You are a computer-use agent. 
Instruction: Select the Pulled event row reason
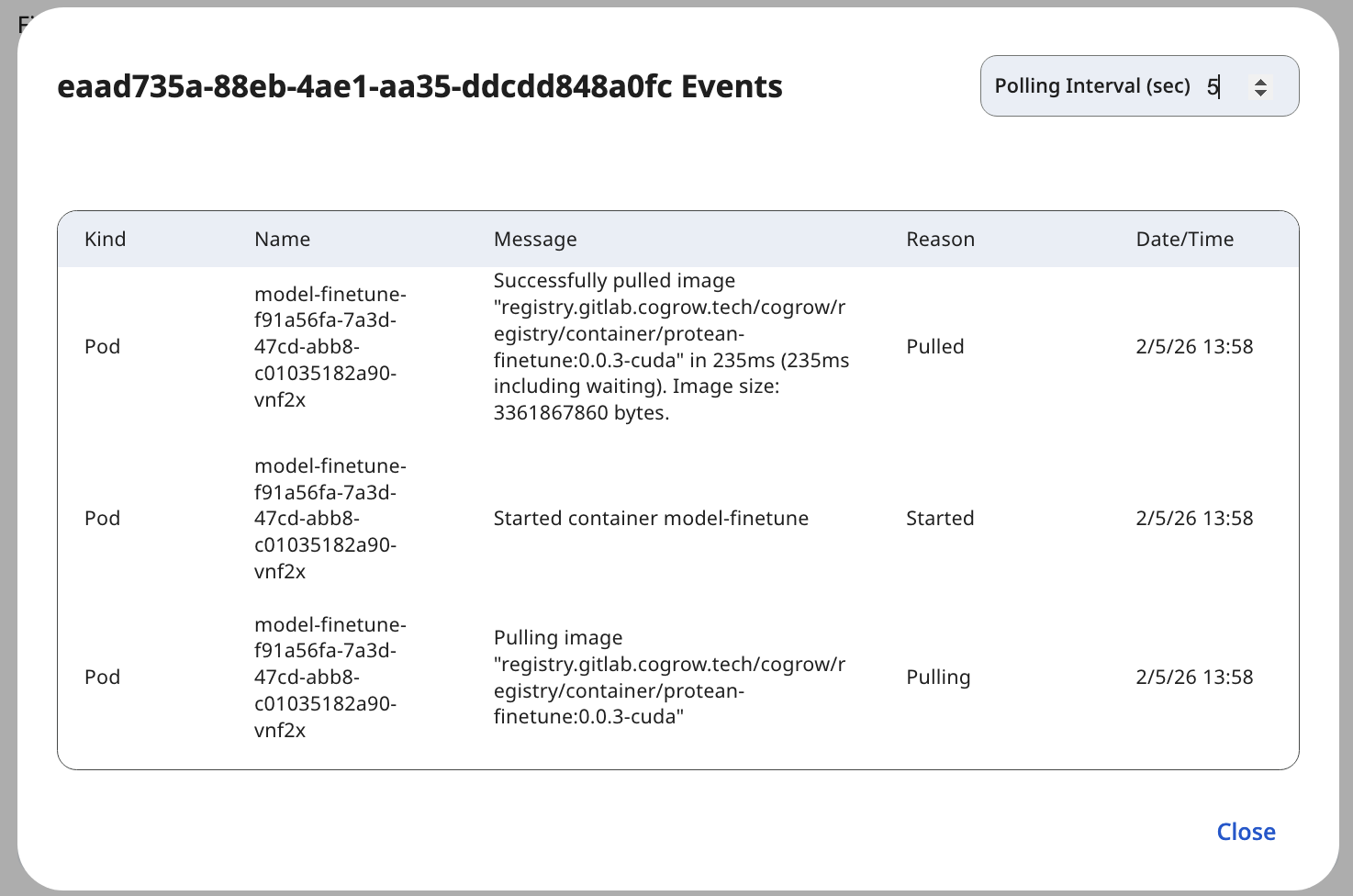tap(934, 347)
